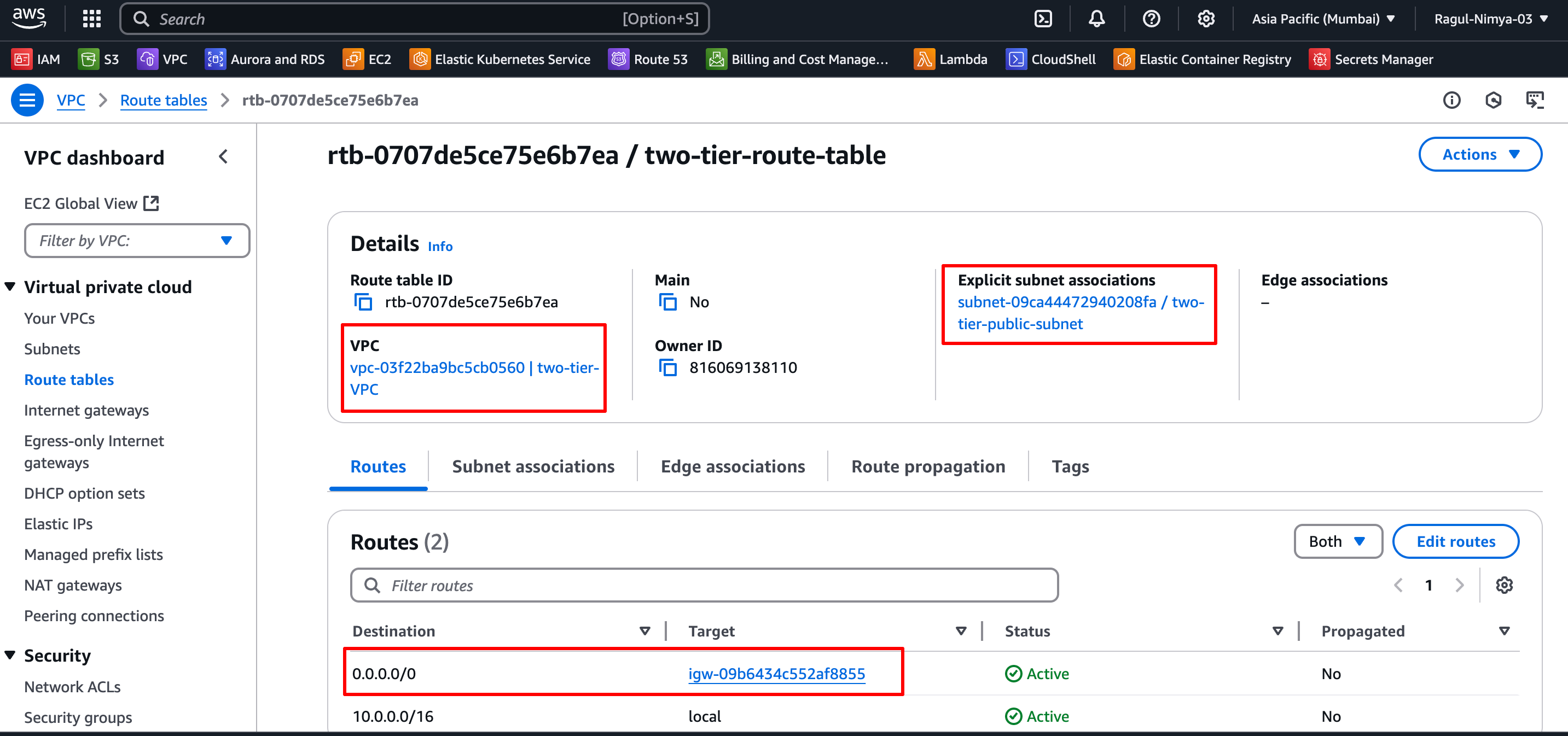The height and width of the screenshot is (736, 1568).
Task: Open Route 53 shortcut
Action: [x=648, y=59]
